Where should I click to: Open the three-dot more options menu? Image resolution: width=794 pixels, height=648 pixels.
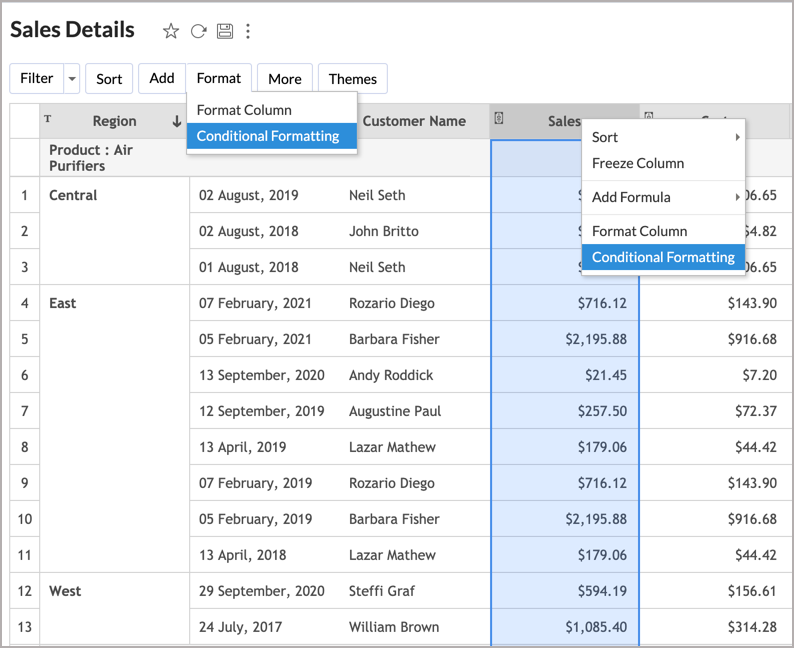coord(248,31)
